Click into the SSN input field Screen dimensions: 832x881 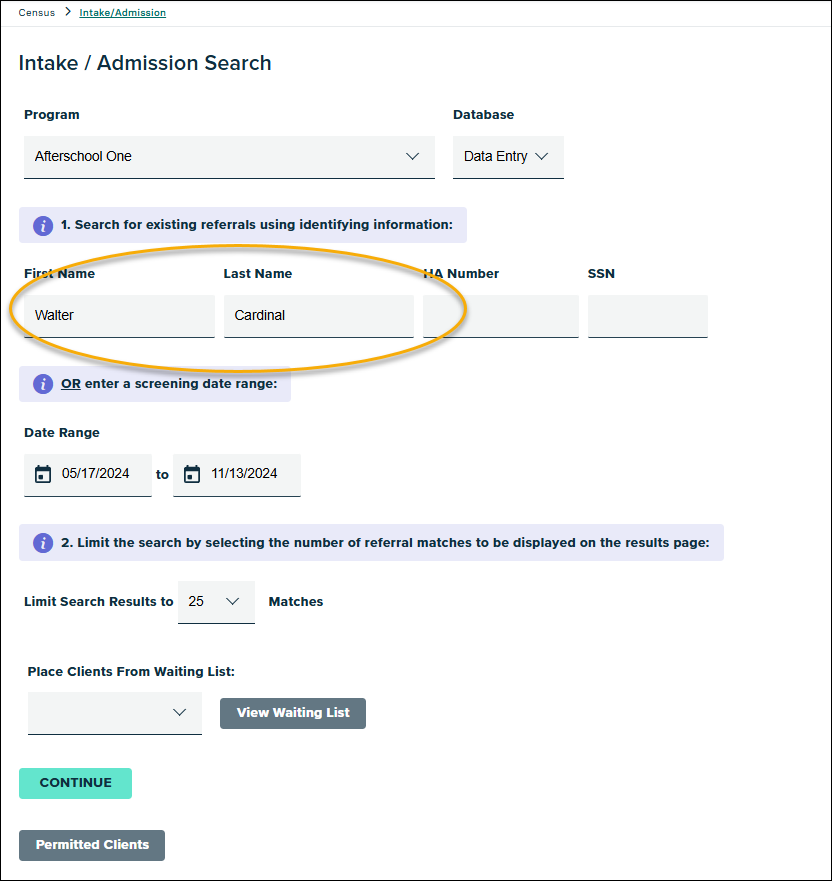tap(647, 316)
